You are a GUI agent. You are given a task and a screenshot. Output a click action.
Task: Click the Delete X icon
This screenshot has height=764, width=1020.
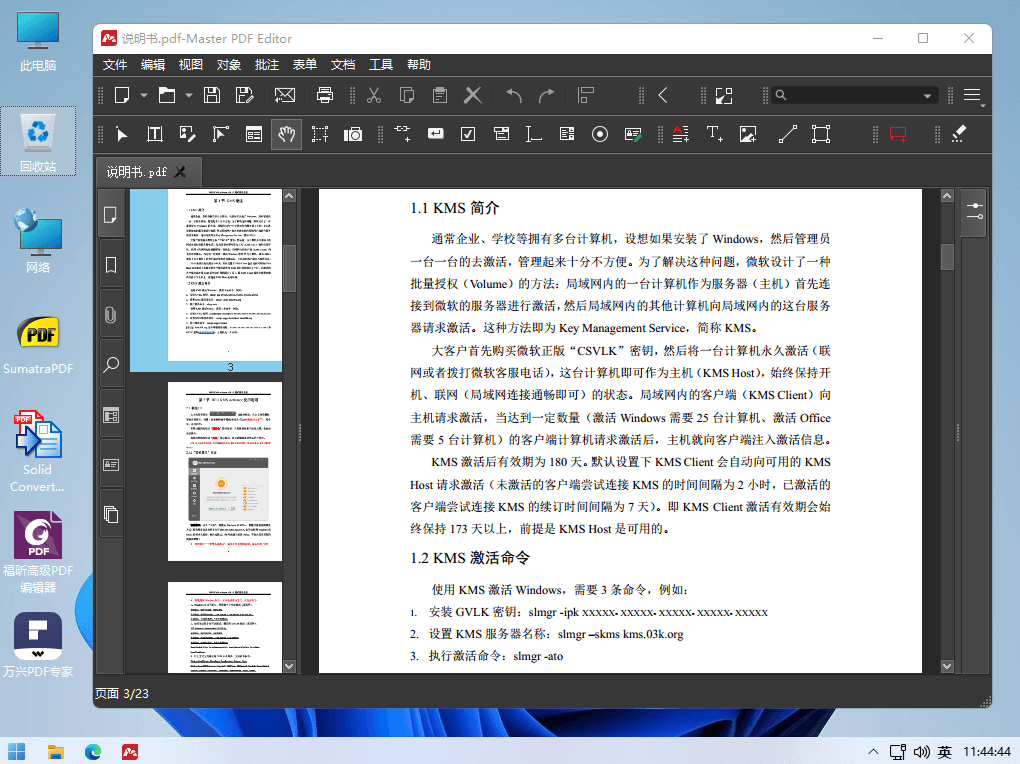[x=473, y=95]
